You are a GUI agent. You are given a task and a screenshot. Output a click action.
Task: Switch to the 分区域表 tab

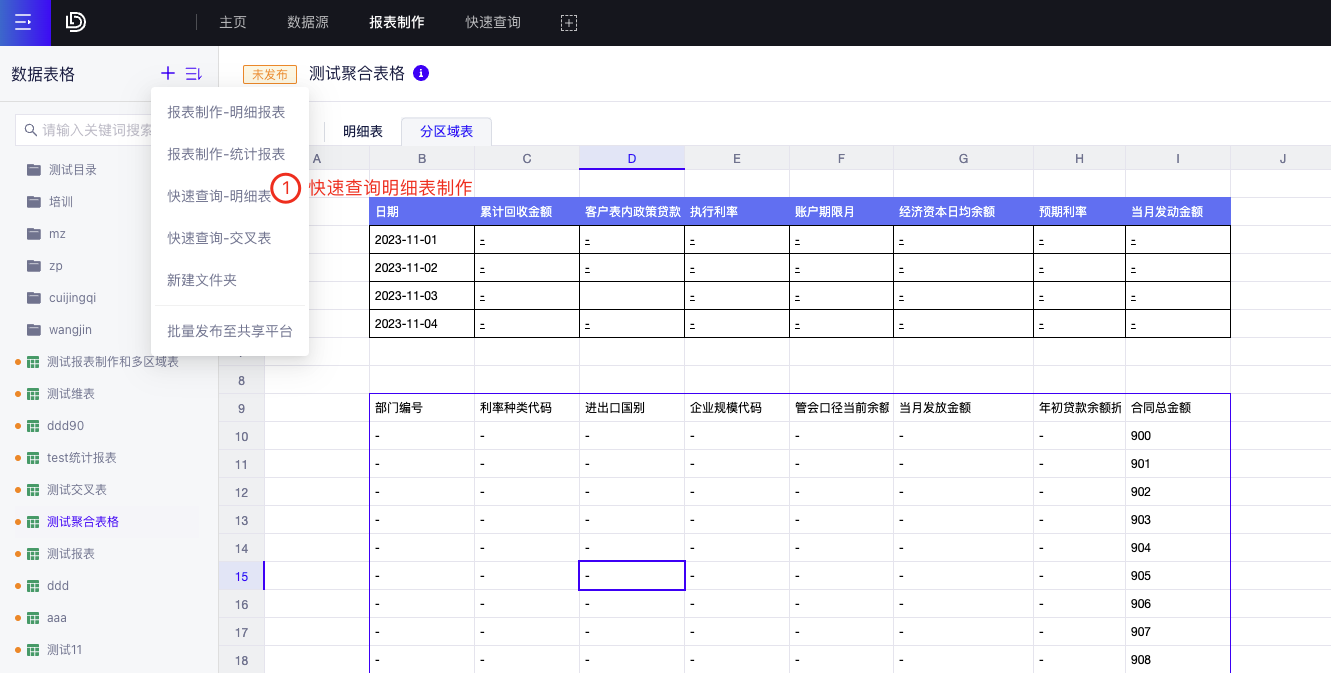pyautogui.click(x=446, y=131)
